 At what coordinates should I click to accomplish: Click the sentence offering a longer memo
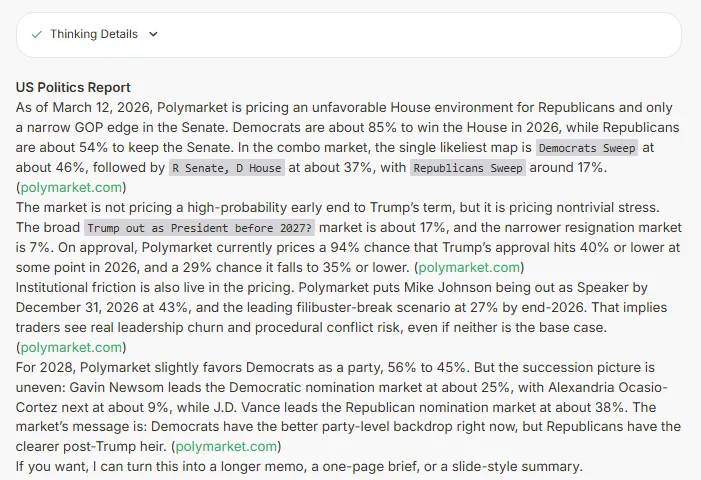[299, 467]
